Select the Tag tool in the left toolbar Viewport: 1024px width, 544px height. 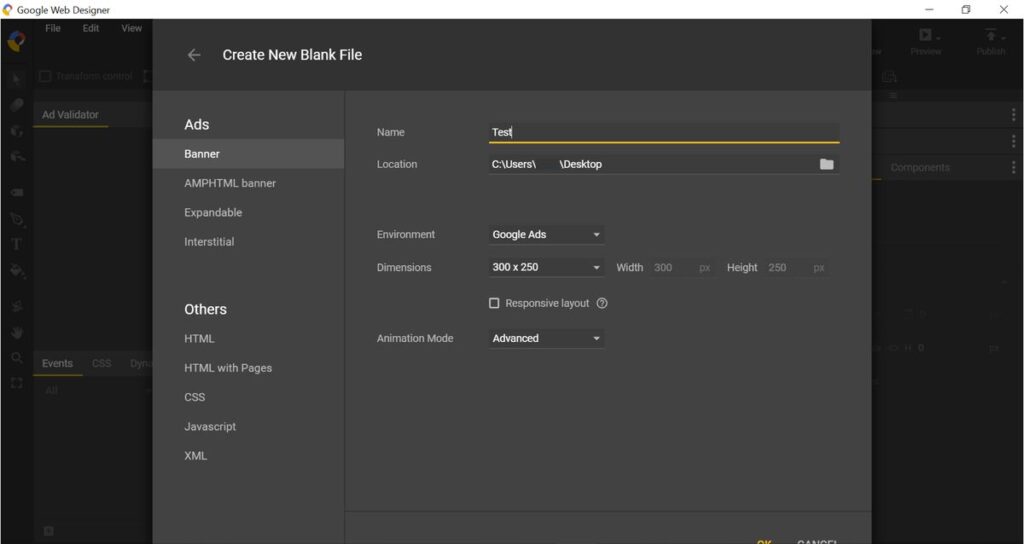(17, 193)
